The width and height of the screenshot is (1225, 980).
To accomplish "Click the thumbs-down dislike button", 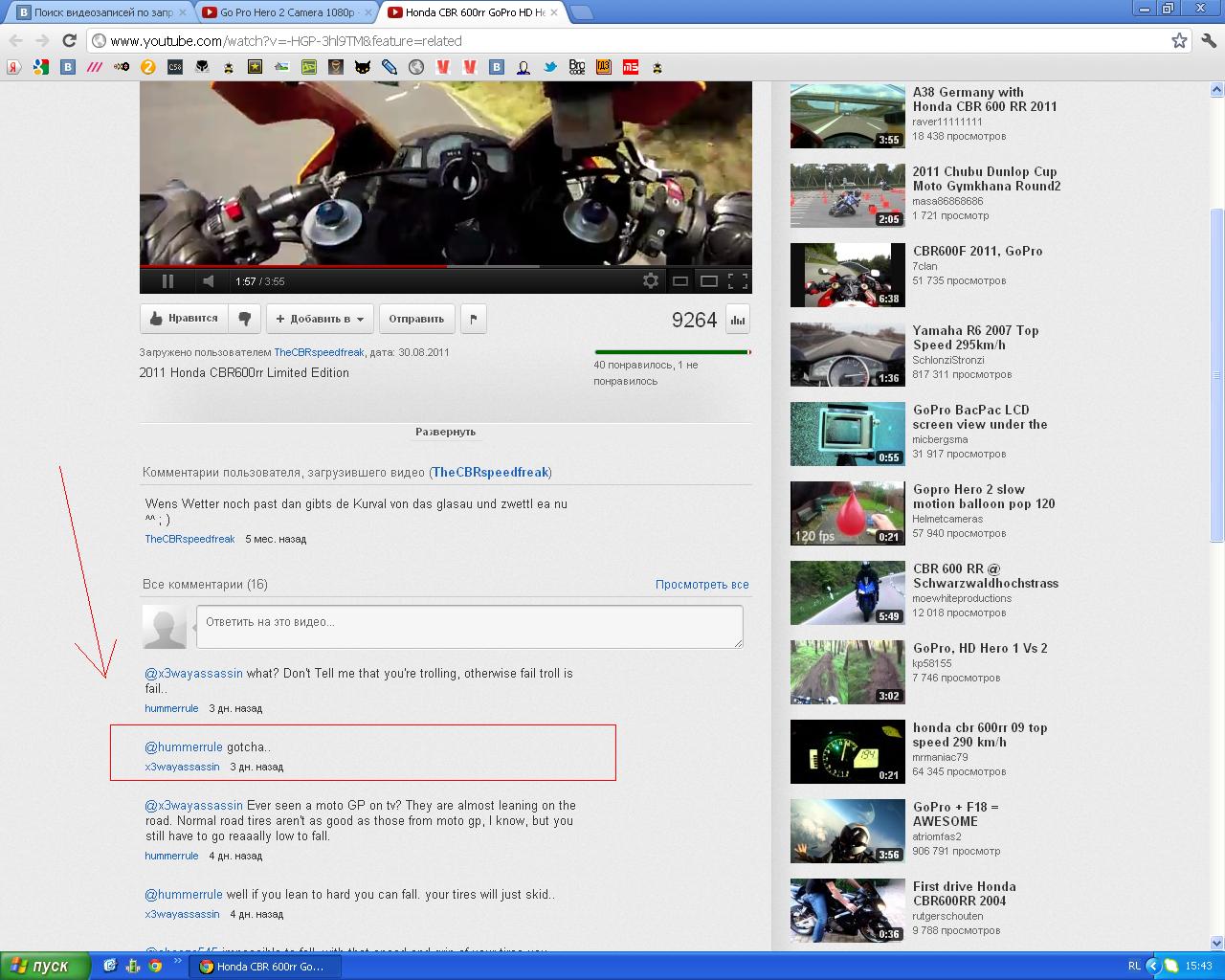I will 245,319.
